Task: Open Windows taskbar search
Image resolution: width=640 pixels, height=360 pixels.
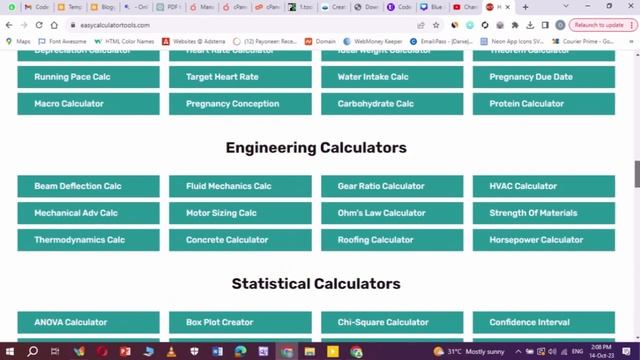Action: pyautogui.click(x=32, y=351)
